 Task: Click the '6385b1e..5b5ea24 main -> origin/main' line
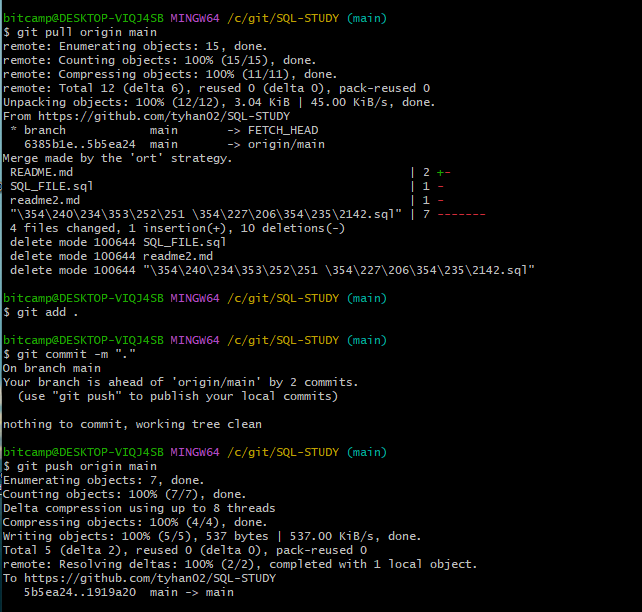pyautogui.click(x=174, y=144)
